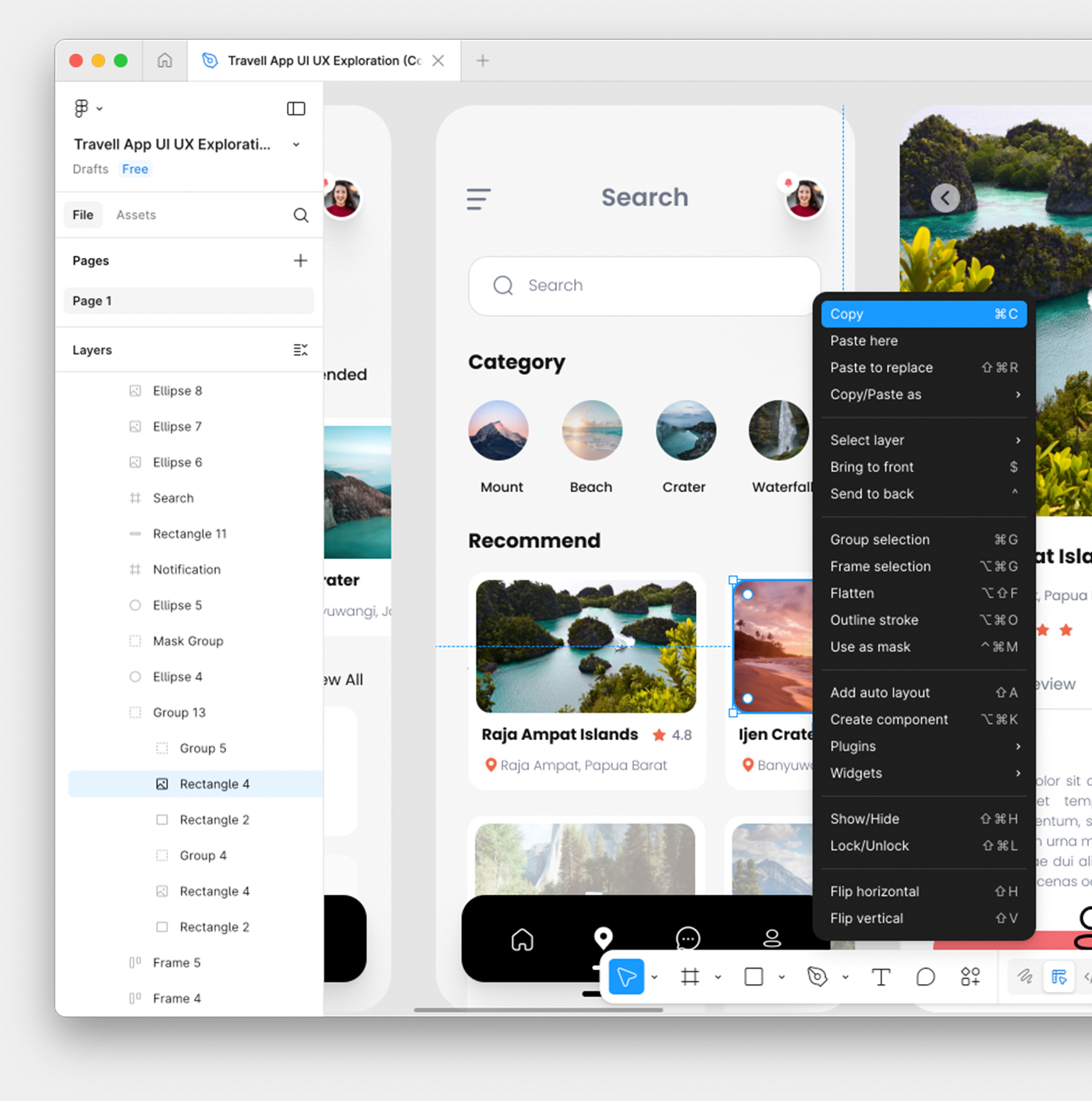1092x1101 pixels.
Task: Add a new page with plus
Action: [x=300, y=260]
